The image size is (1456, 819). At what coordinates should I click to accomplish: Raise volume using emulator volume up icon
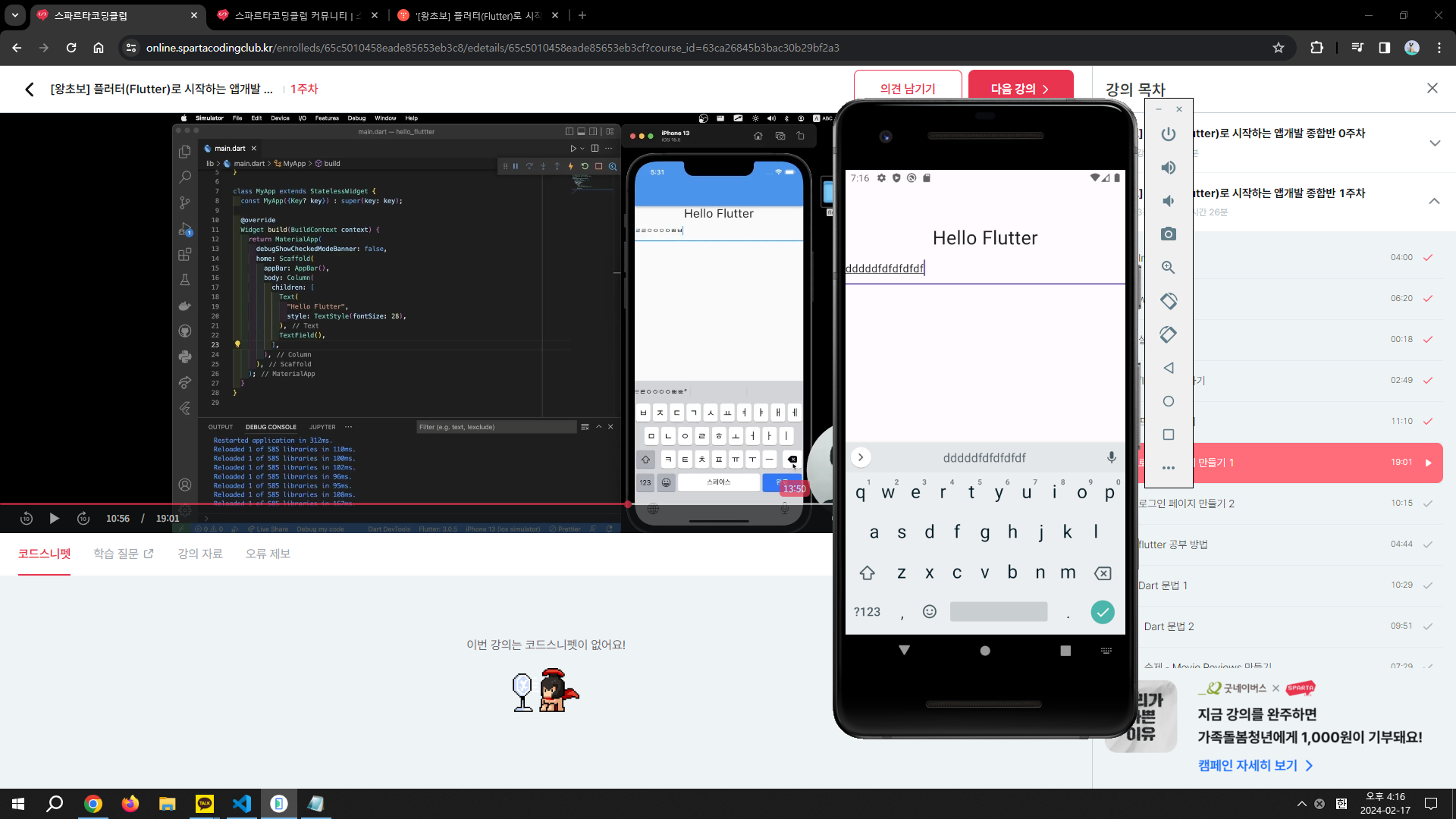(x=1169, y=168)
